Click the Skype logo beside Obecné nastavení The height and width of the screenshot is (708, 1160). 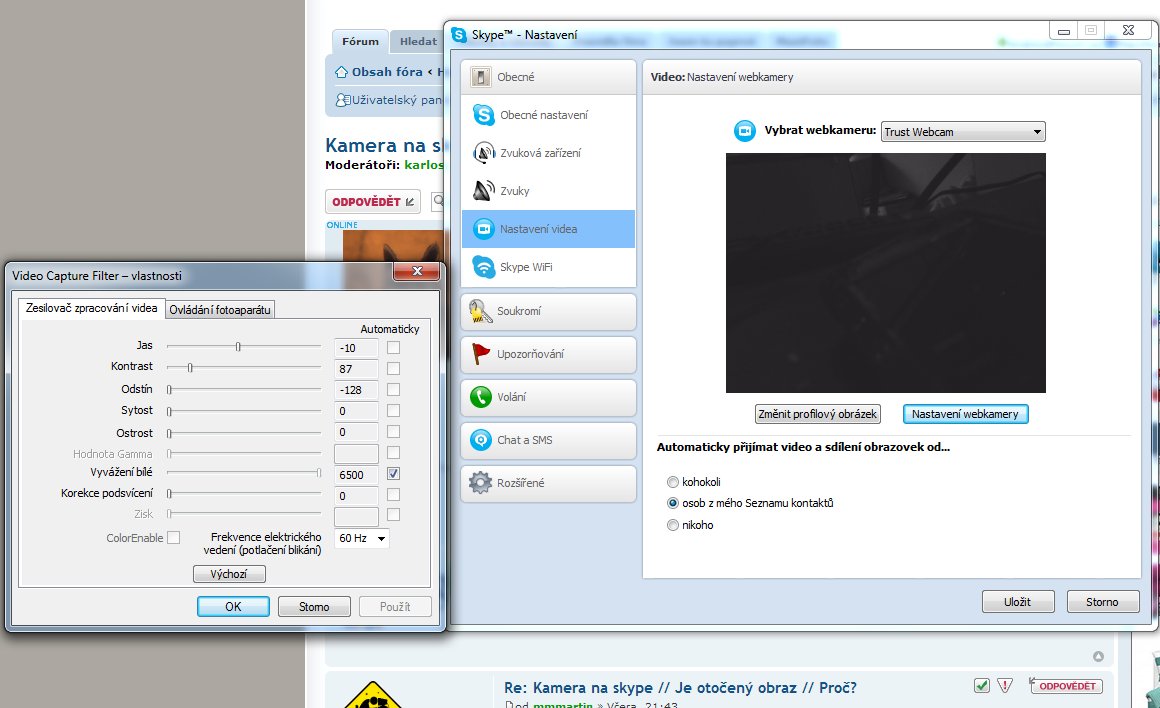tap(483, 115)
